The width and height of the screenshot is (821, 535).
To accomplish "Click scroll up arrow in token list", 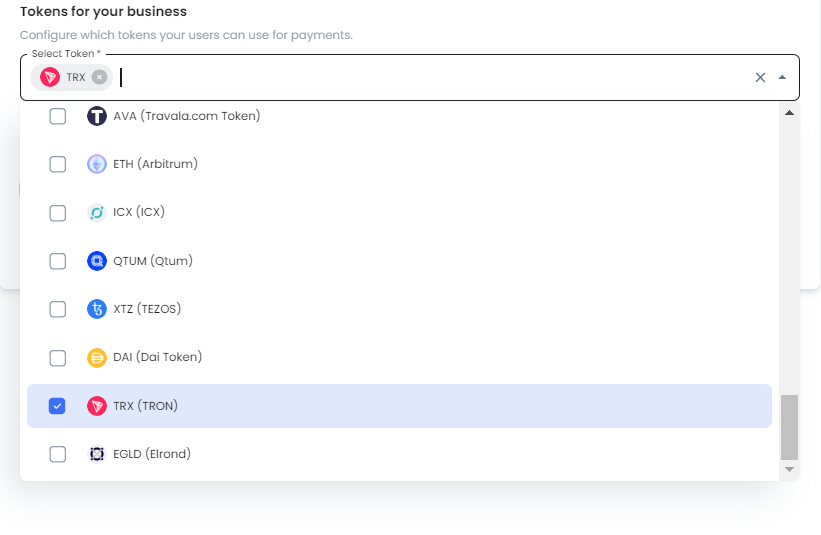I will [790, 113].
